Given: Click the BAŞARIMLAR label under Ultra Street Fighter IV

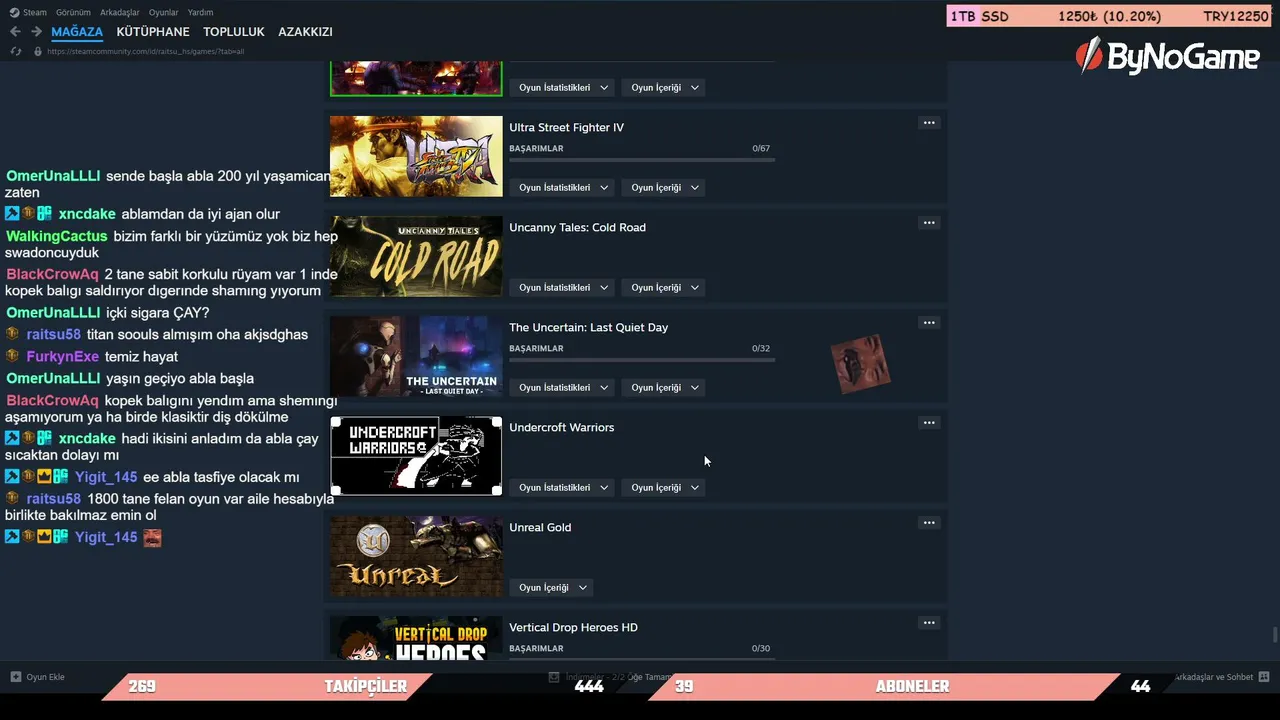Looking at the screenshot, I should 536,148.
